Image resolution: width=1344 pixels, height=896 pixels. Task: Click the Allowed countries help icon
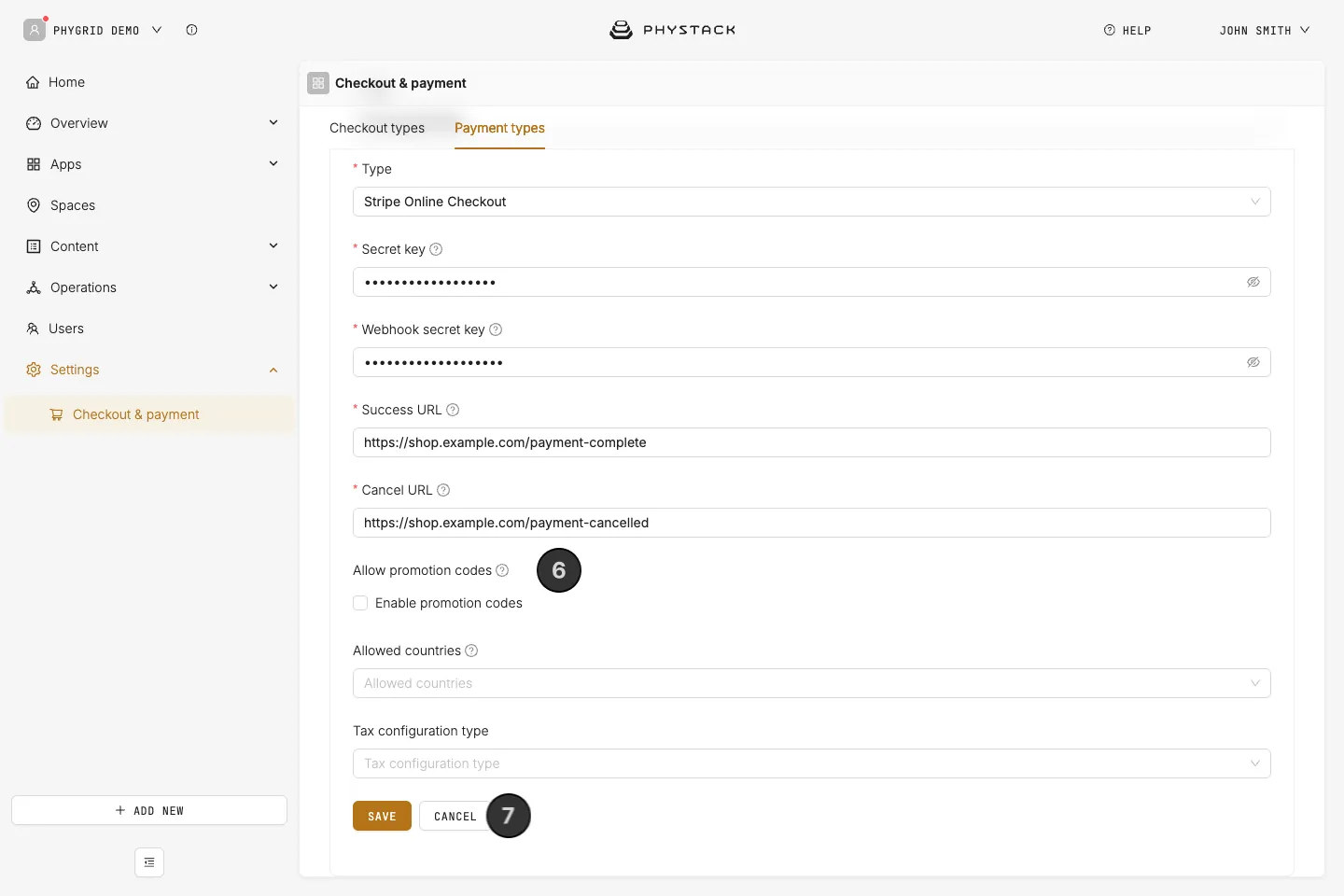tap(471, 651)
